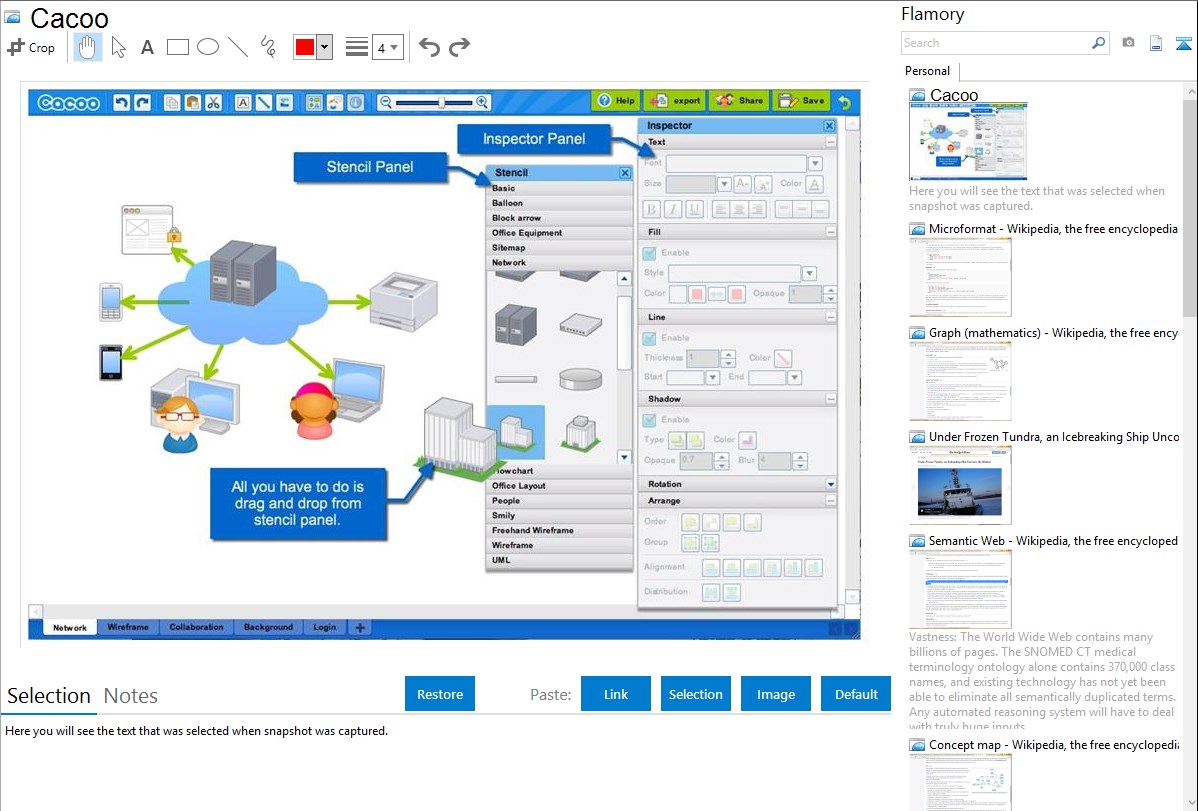Expand the People stencil category

559,501
